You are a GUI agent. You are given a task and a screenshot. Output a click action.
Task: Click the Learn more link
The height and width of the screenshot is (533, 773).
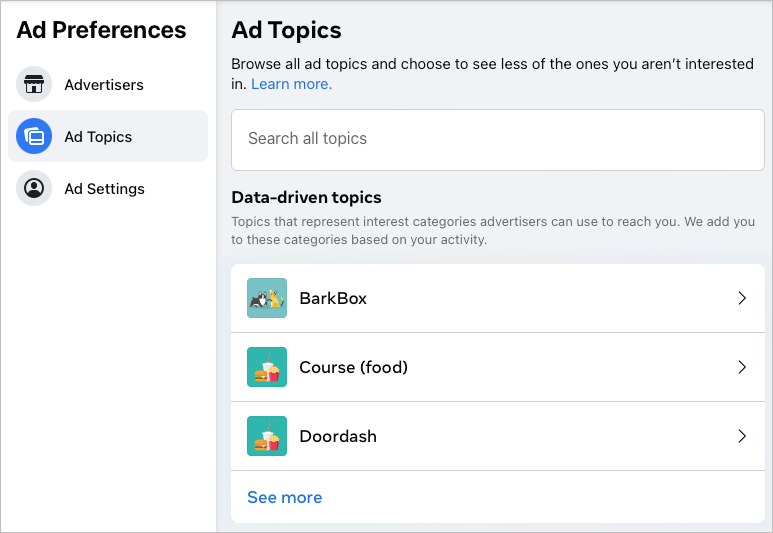pos(291,84)
